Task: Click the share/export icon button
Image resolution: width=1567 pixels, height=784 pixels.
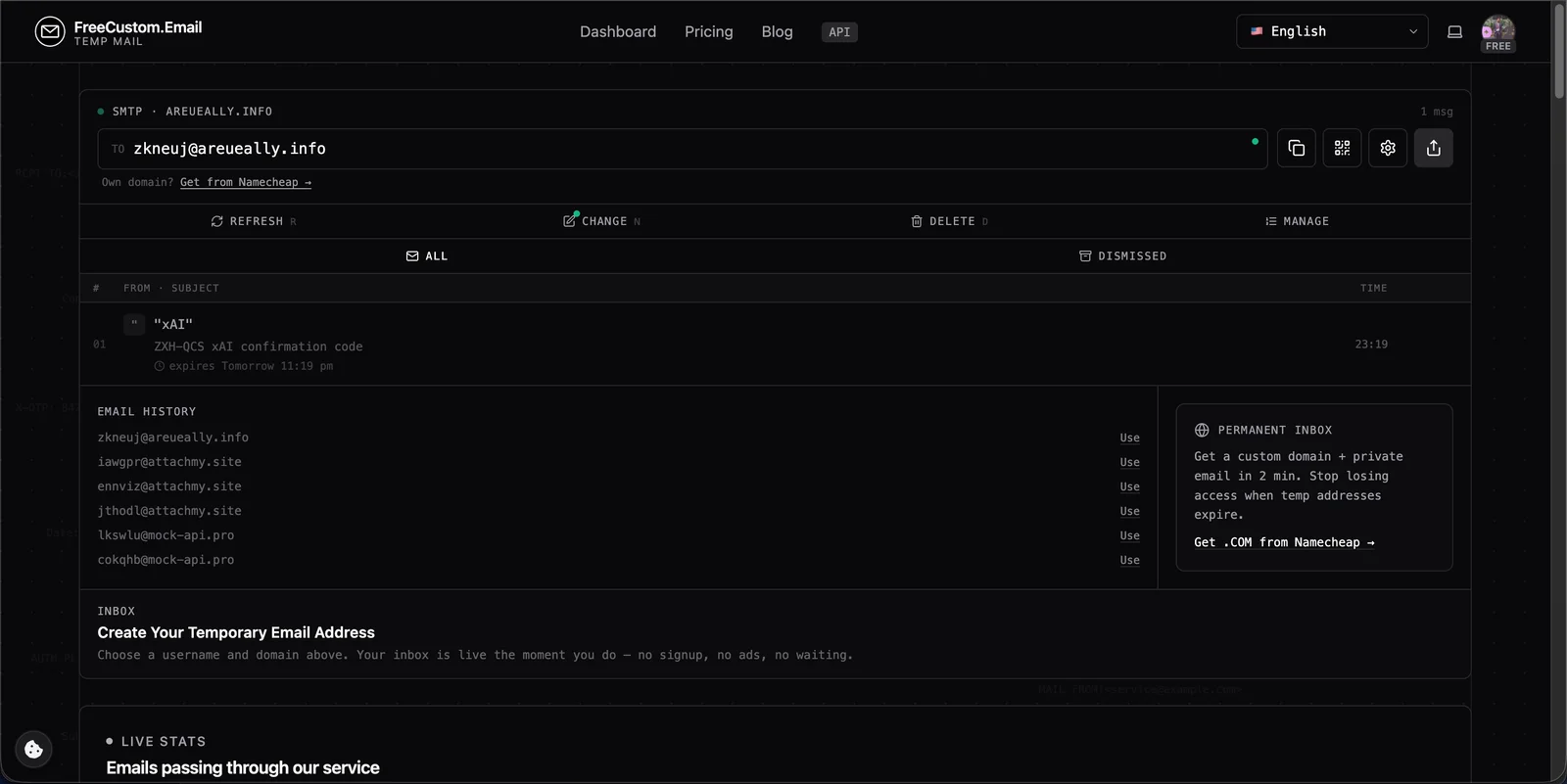Action: 1434,148
